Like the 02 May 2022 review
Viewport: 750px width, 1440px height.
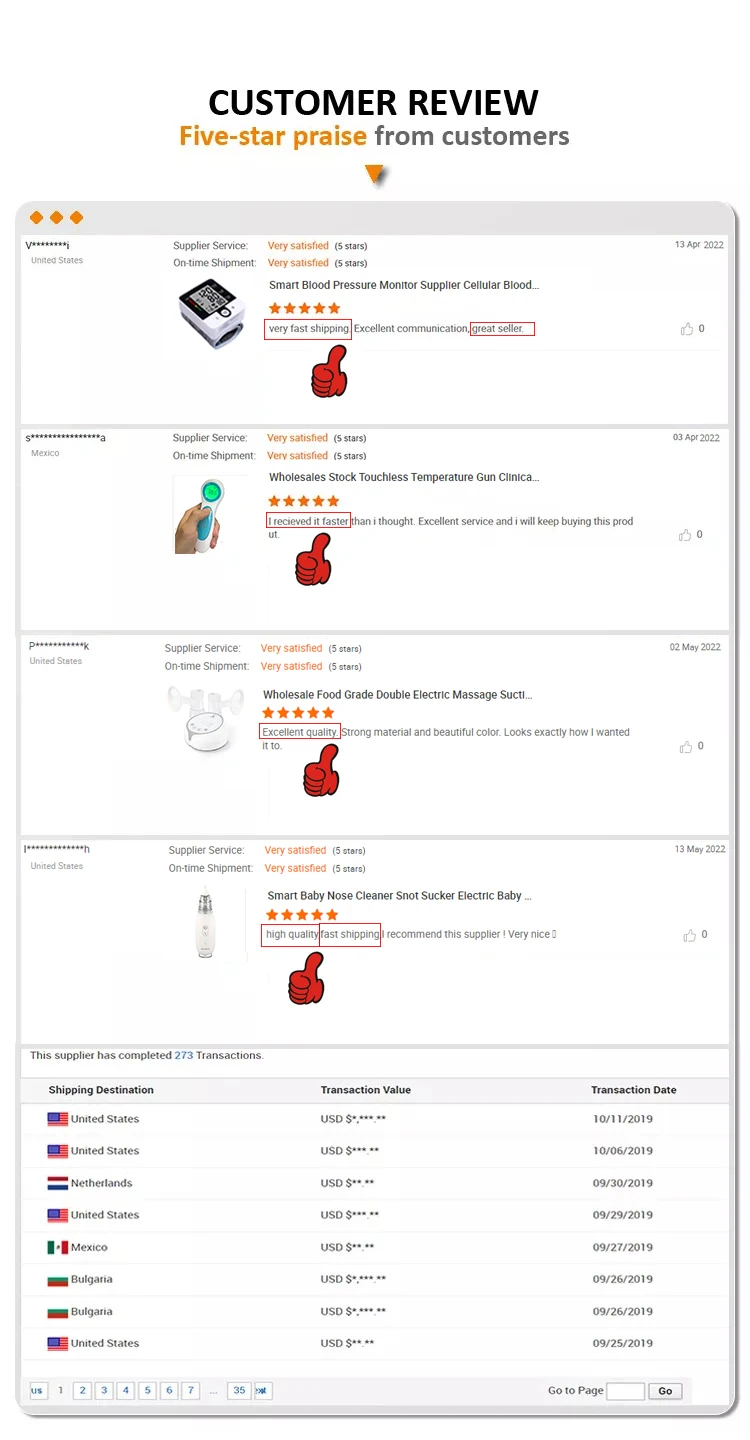point(686,747)
